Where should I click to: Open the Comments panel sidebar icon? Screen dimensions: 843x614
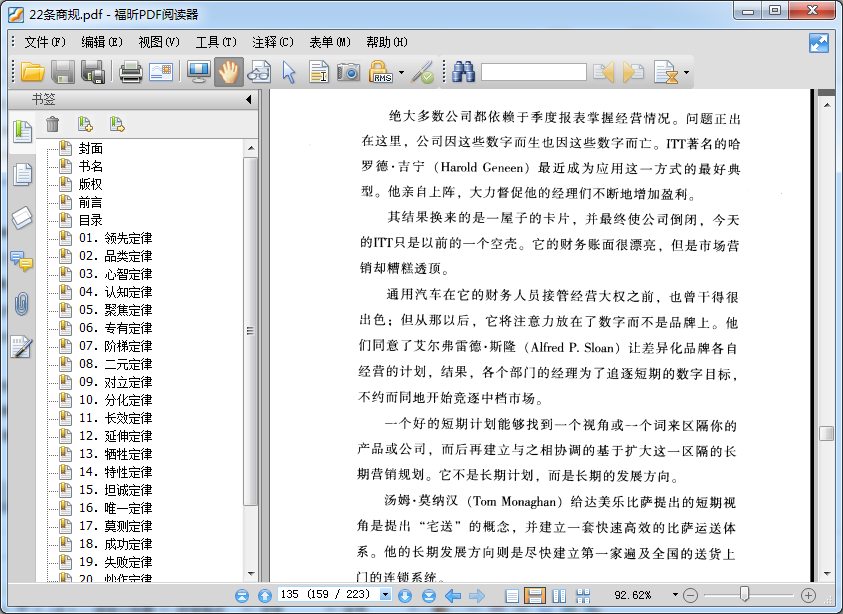click(22, 261)
